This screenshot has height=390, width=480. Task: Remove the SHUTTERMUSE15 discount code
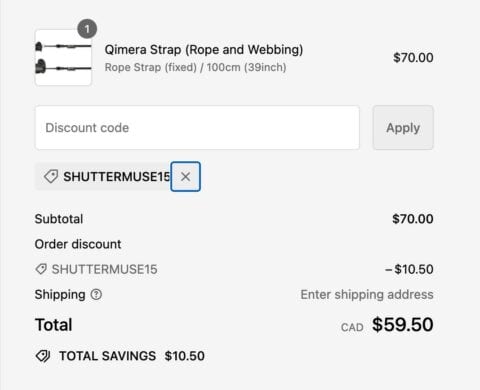(185, 177)
